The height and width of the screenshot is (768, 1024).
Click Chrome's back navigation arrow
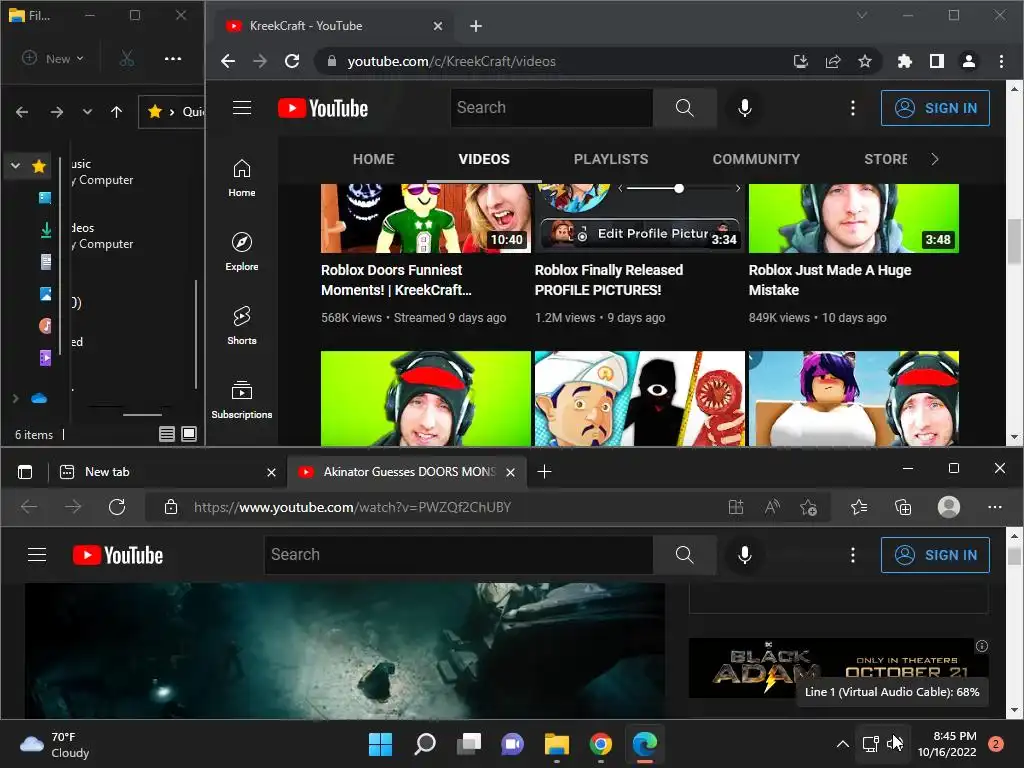(228, 61)
